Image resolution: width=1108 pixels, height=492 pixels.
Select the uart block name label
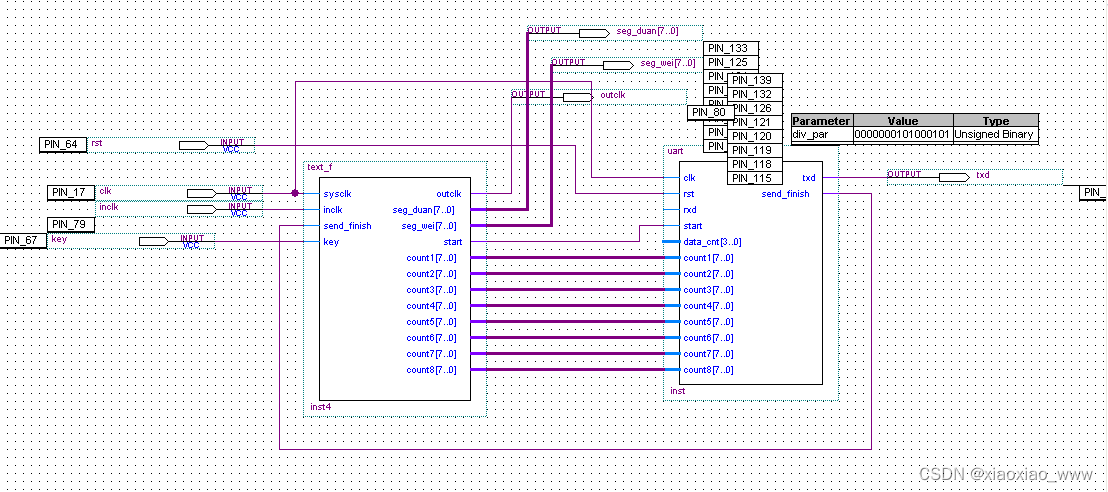(675, 151)
